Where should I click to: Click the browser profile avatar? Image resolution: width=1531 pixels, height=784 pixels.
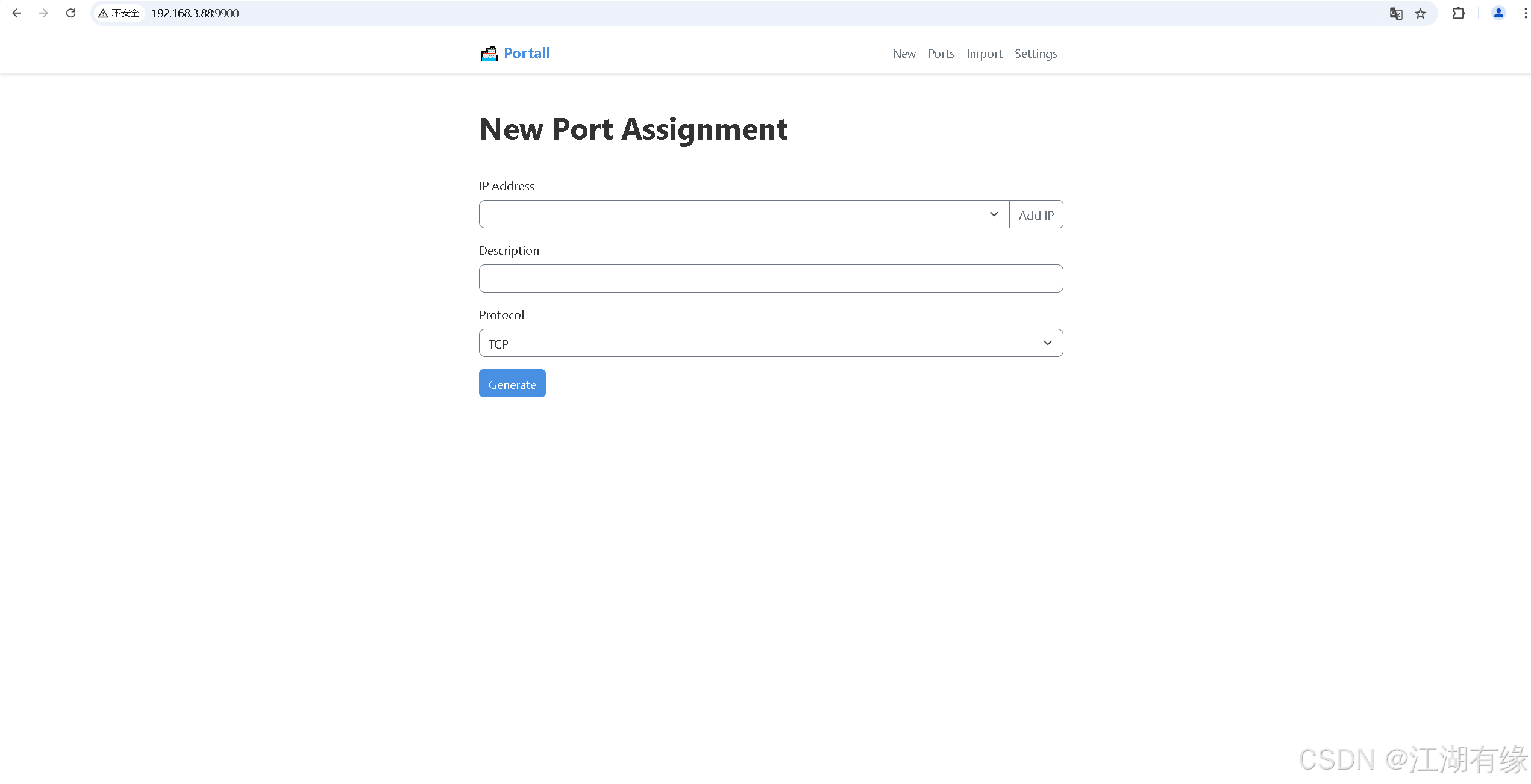[1498, 13]
